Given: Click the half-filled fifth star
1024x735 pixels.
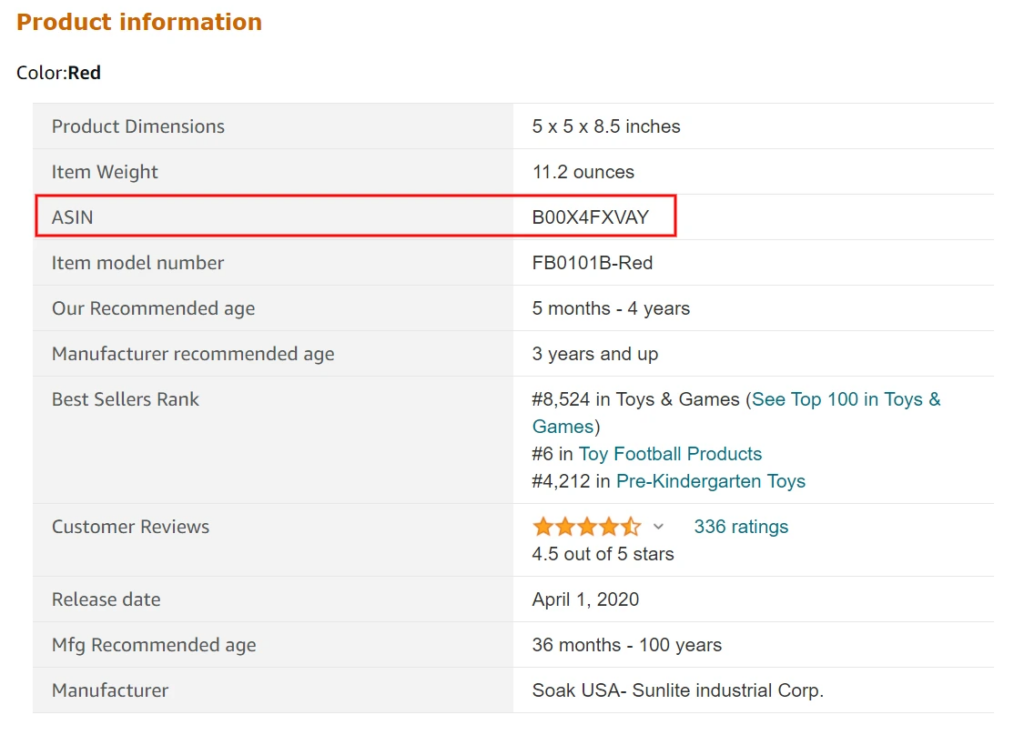Looking at the screenshot, I should (632, 526).
